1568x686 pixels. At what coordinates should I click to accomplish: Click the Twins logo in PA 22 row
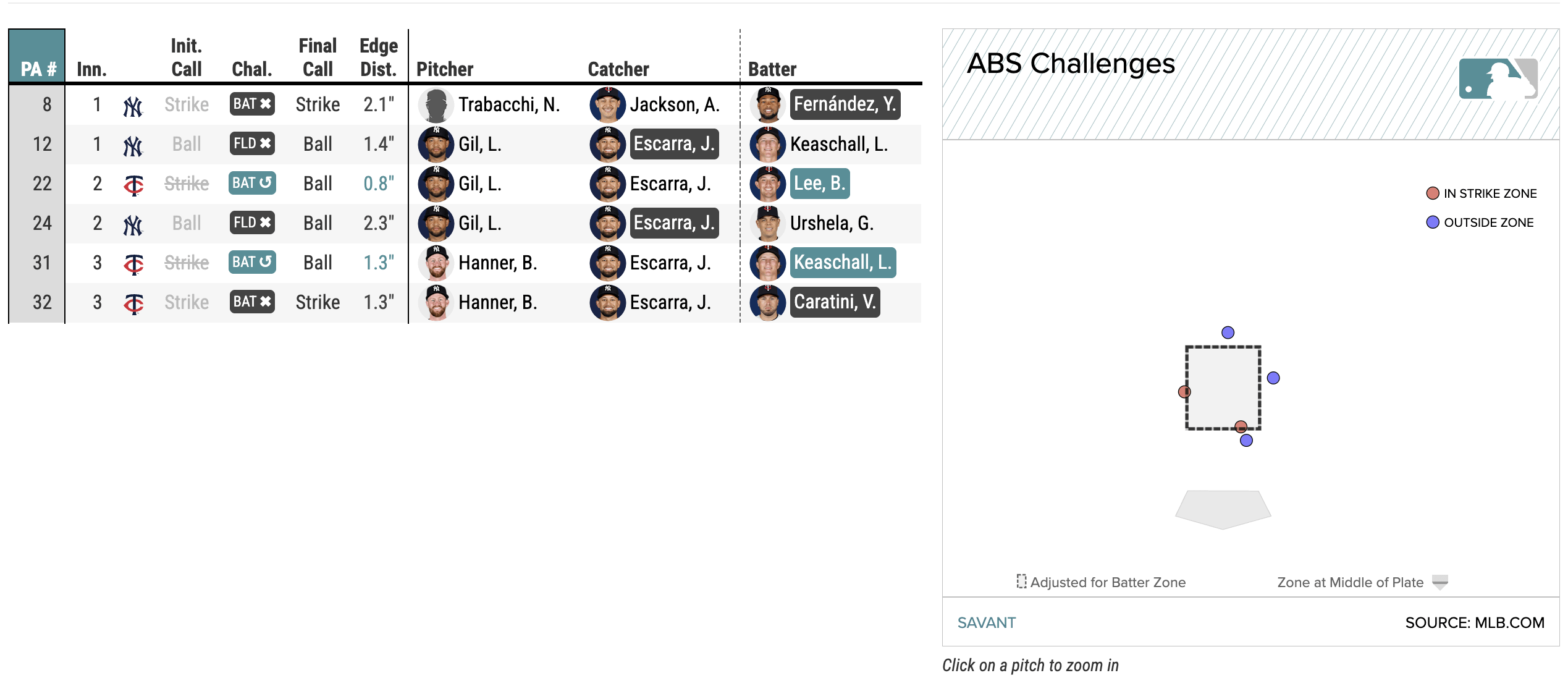coord(133,185)
